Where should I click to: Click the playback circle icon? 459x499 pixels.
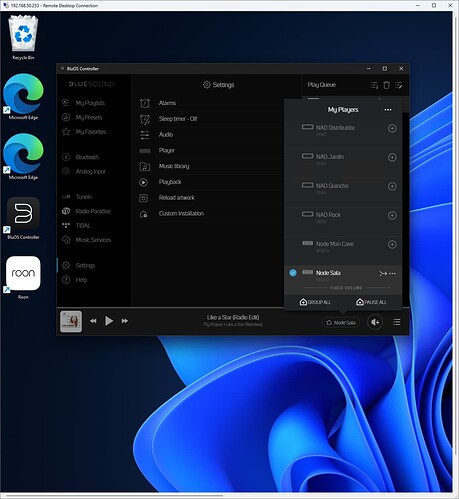click(143, 182)
